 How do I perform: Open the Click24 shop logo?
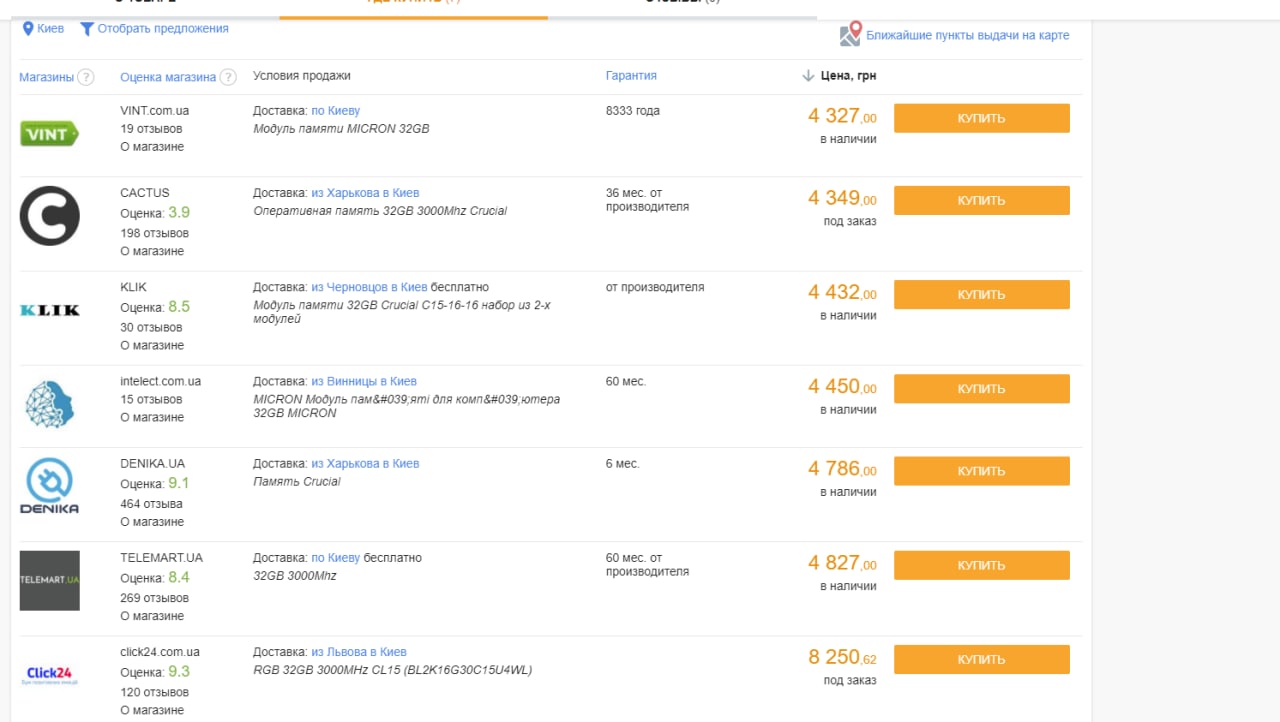point(50,675)
